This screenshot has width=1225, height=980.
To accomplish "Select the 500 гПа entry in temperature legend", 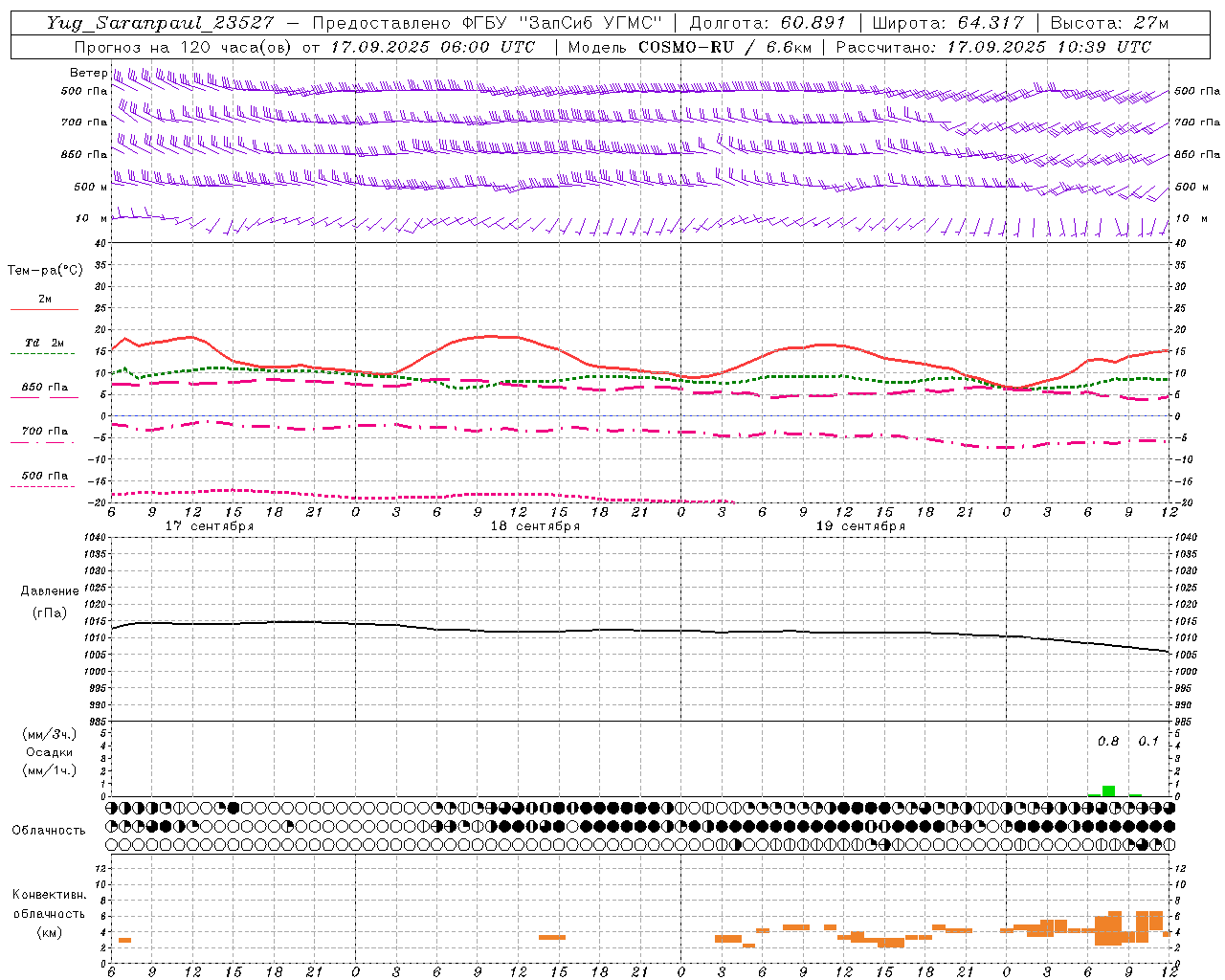I will [45, 475].
